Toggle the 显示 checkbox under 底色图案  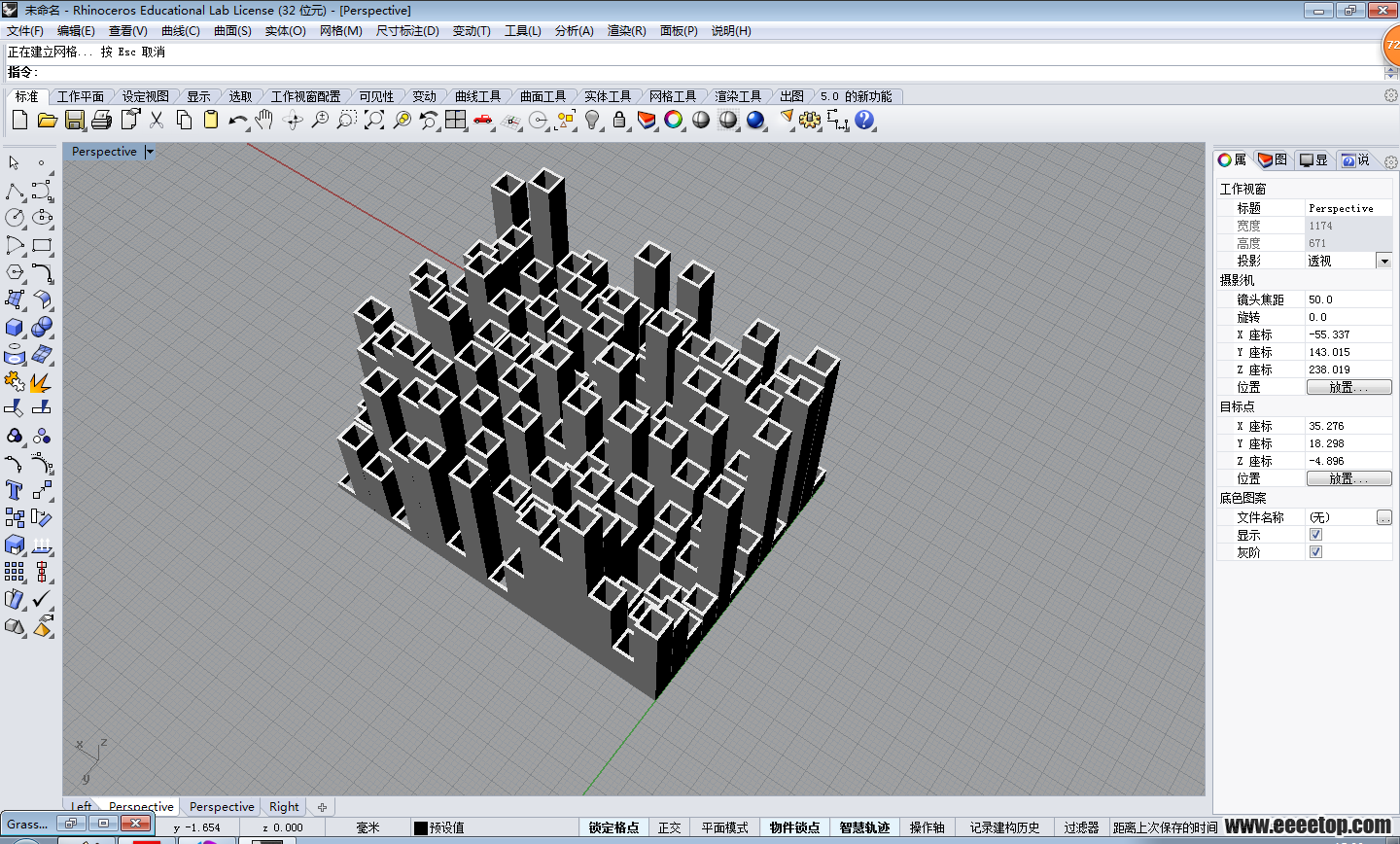(1316, 535)
